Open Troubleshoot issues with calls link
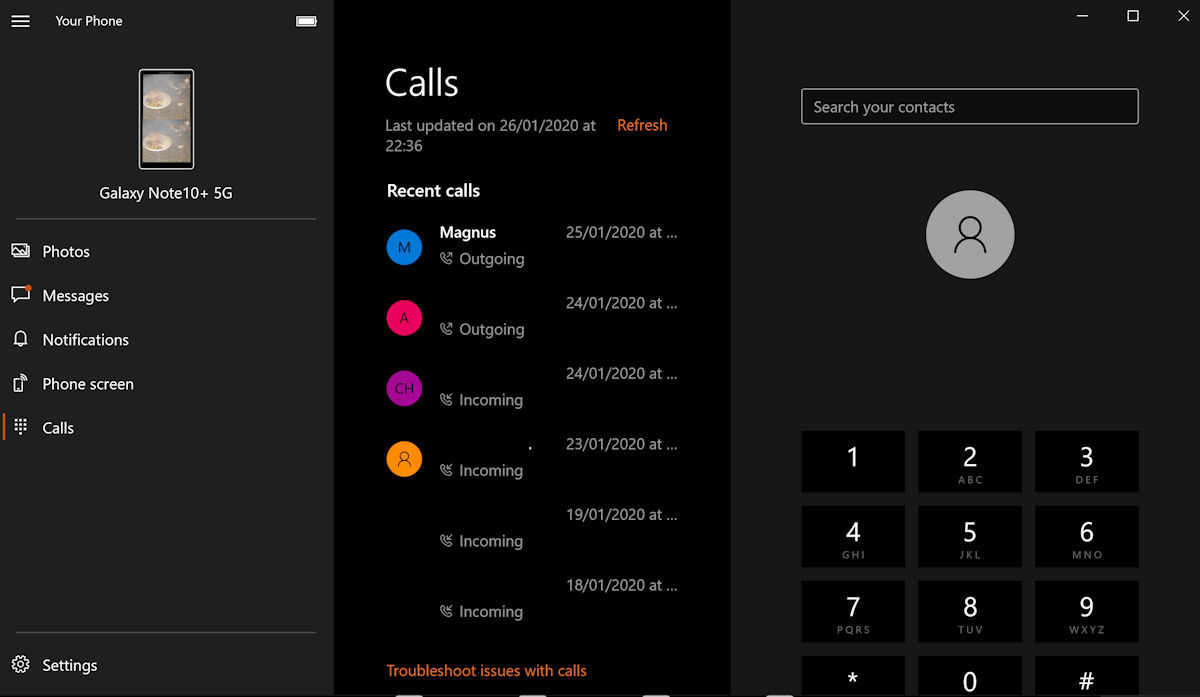This screenshot has height=697, width=1200. pyautogui.click(x=486, y=671)
